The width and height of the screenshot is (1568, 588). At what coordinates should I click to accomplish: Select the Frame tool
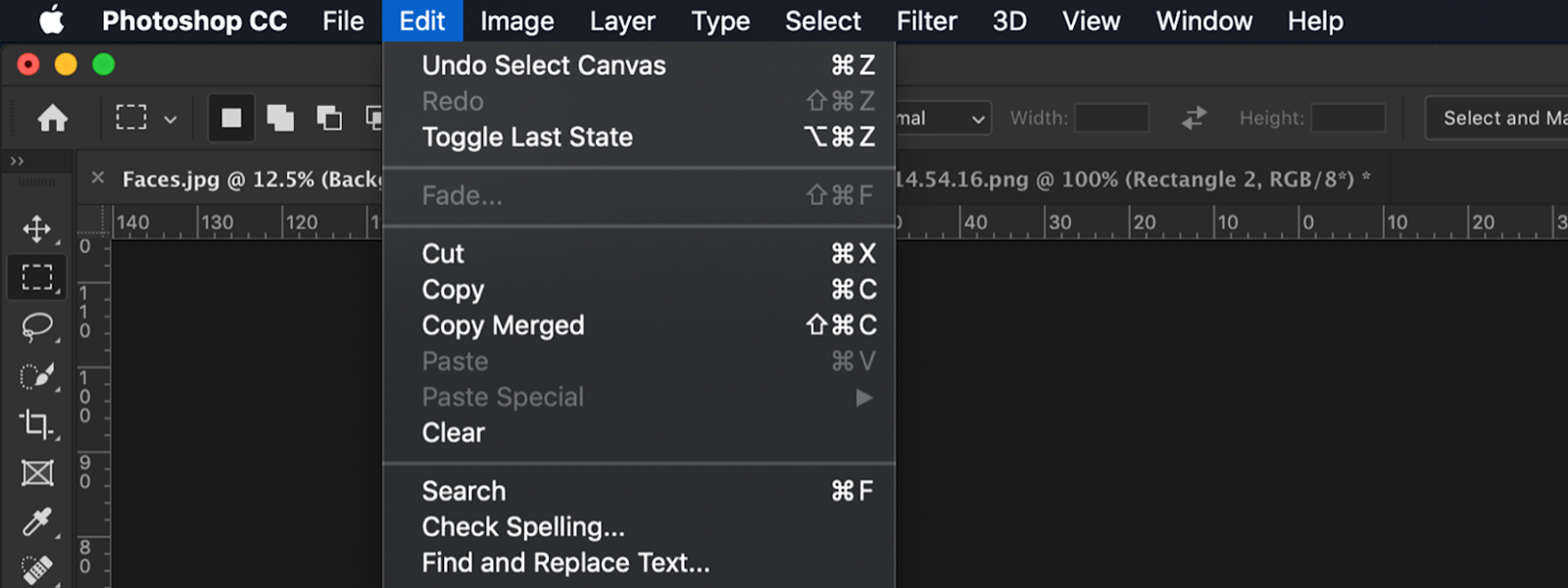coord(37,473)
